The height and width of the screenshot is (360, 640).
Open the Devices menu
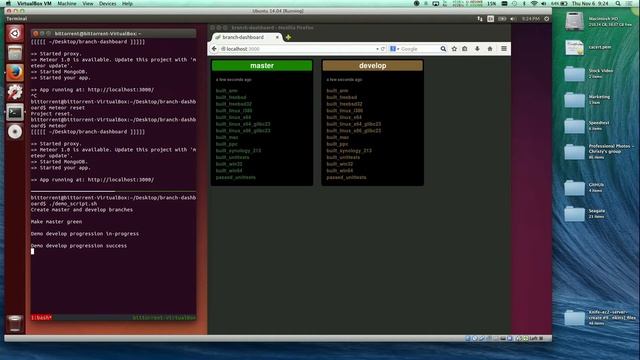[x=108, y=3]
